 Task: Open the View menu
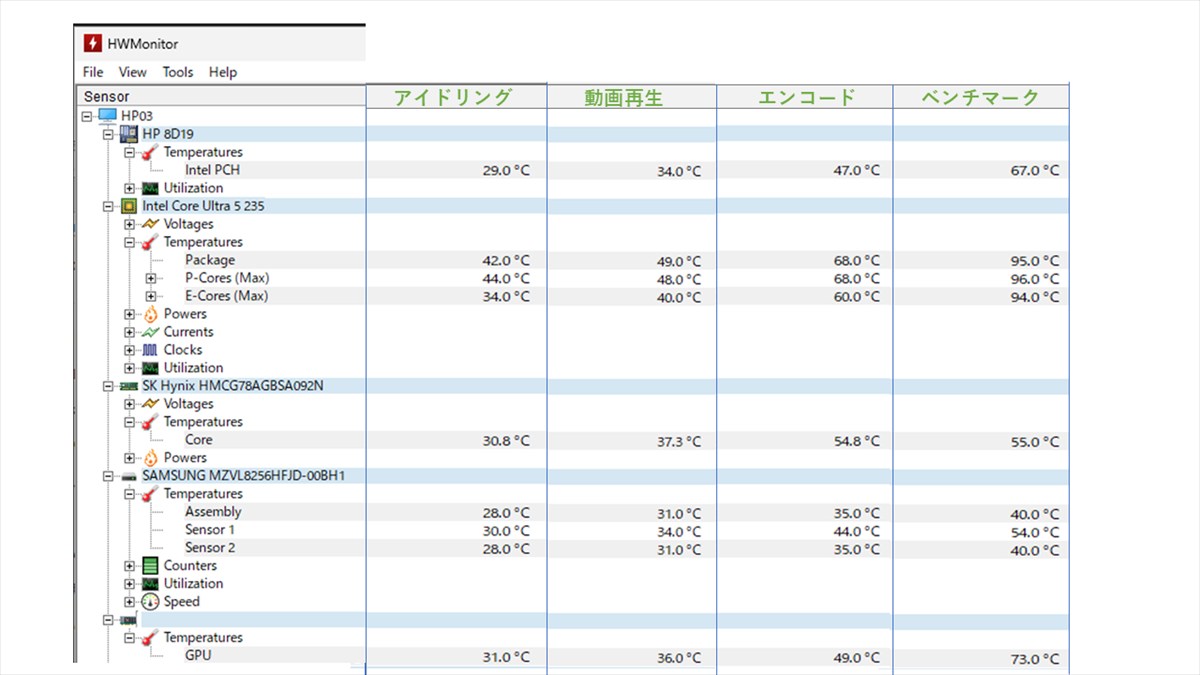132,72
